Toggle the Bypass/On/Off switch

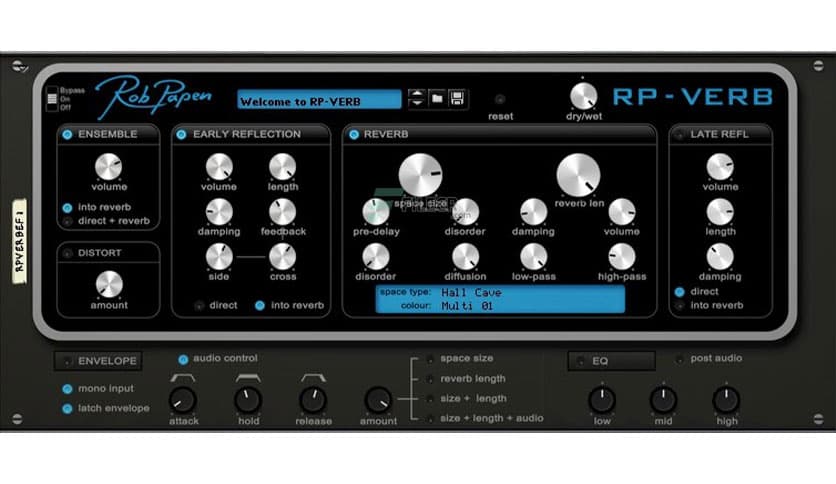click(52, 99)
